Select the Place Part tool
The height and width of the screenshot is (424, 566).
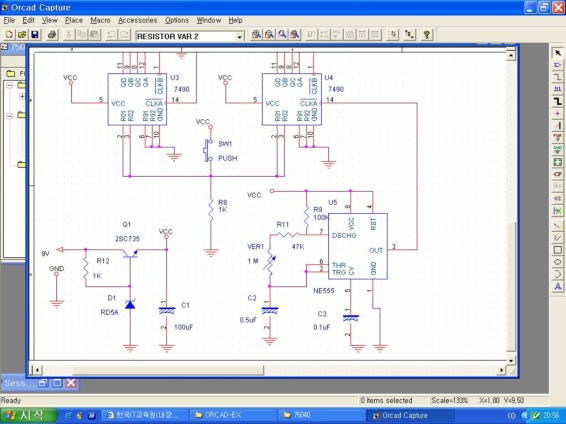[558, 65]
